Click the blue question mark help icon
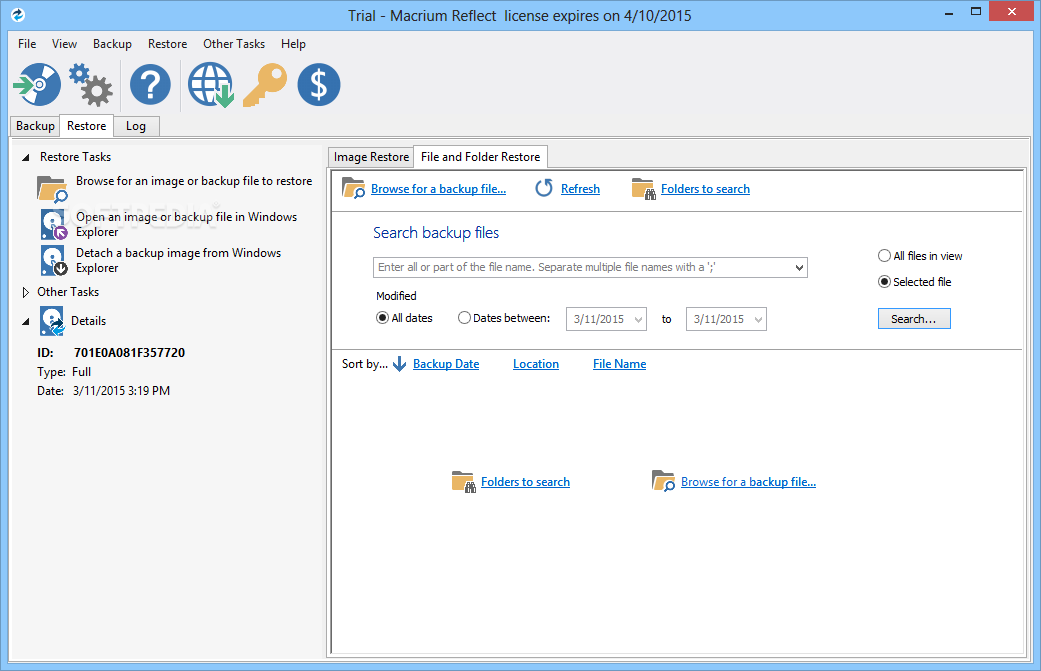The image size is (1041, 671). (x=150, y=84)
